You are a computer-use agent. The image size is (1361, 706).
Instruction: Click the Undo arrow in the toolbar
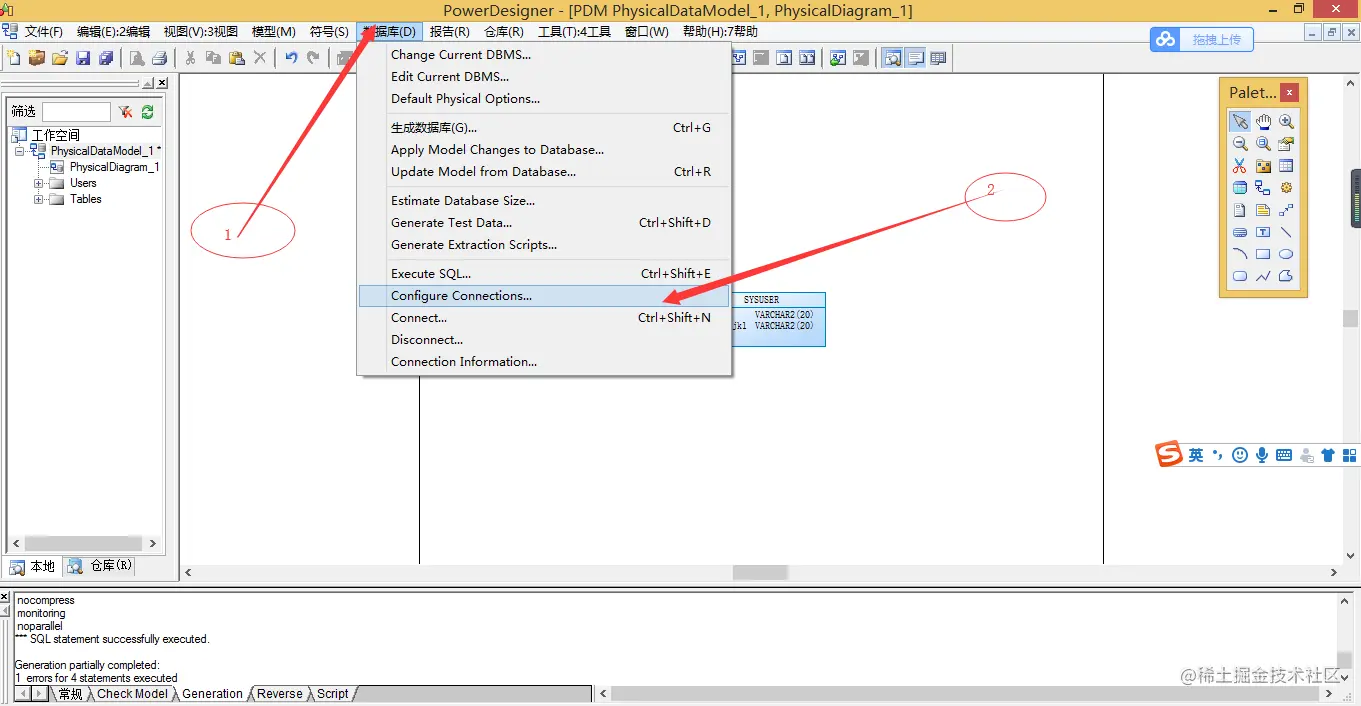click(x=291, y=57)
